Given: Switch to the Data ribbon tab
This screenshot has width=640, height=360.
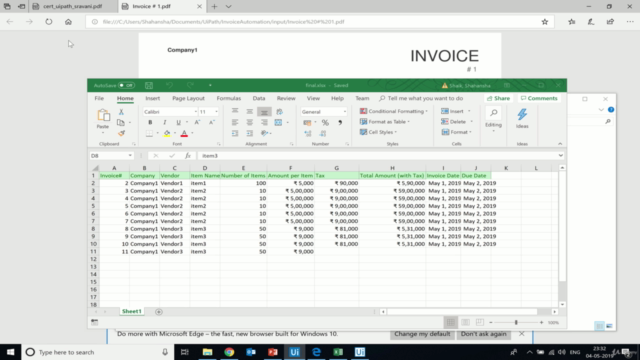Looking at the screenshot, I should [x=259, y=98].
